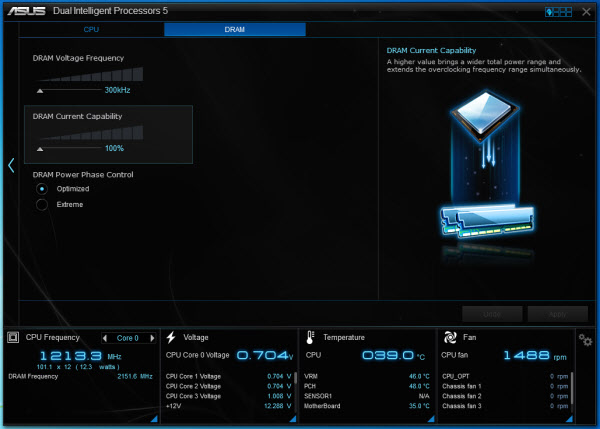Click the Fan icon
Image resolution: width=600 pixels, height=429 pixels.
450,337
